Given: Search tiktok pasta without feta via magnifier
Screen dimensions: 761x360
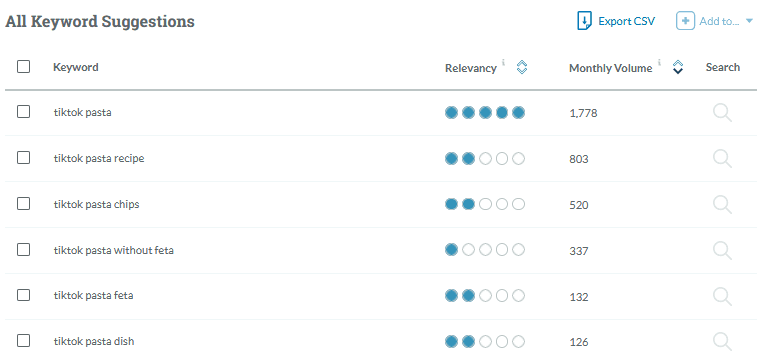Looking at the screenshot, I should coord(722,250).
